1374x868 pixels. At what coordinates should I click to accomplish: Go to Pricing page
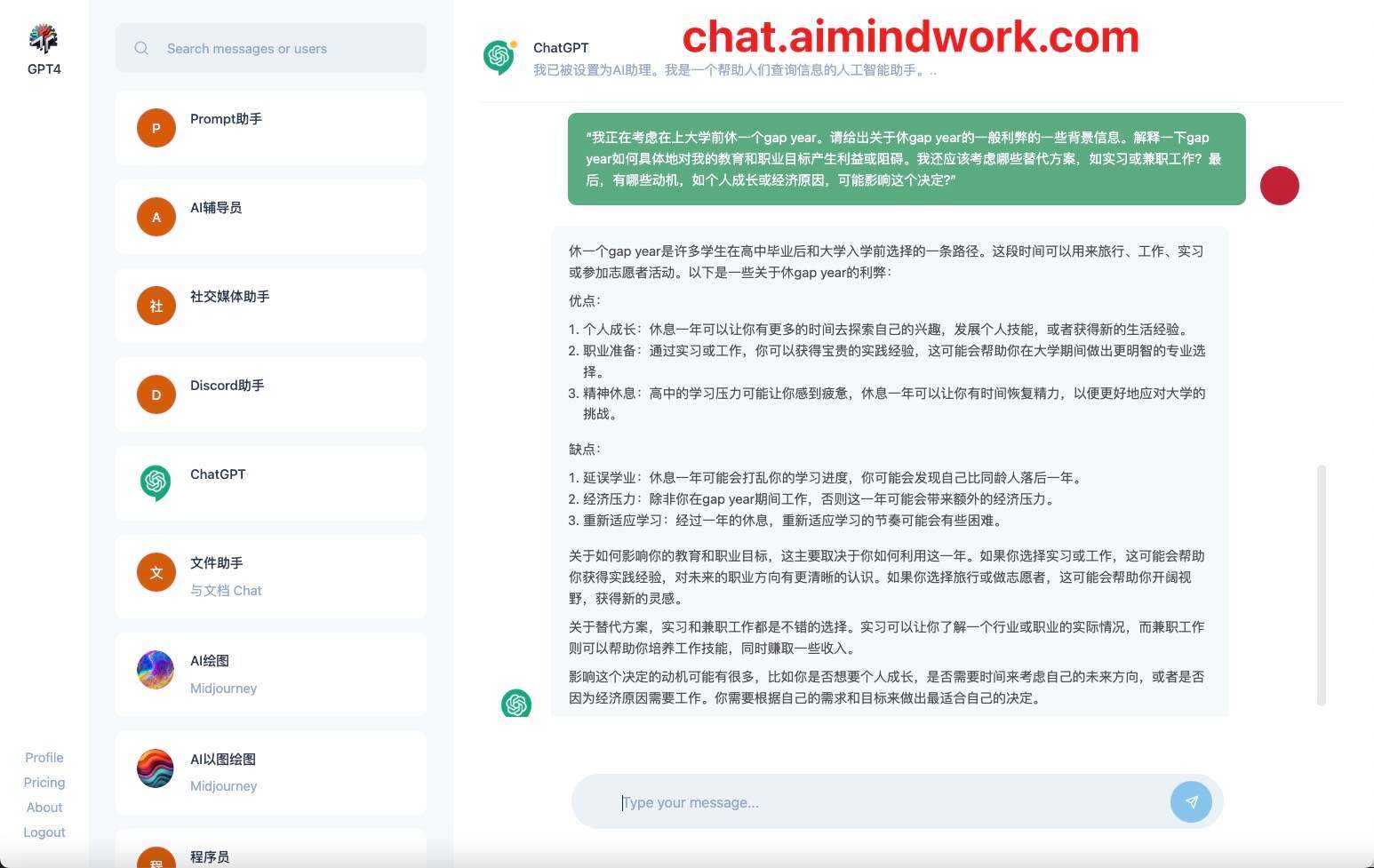[44, 783]
